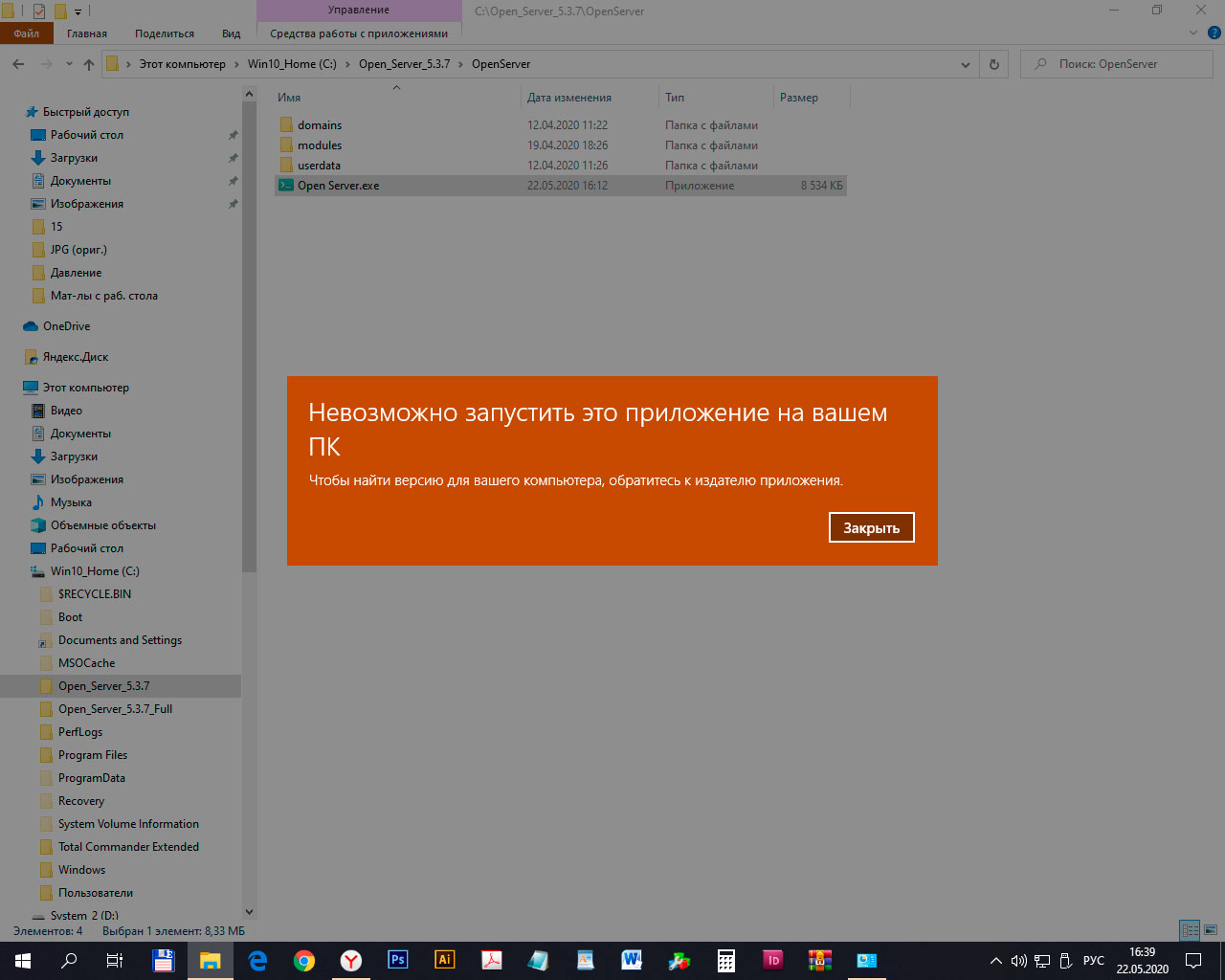Open Adobe Illustrator from taskbar

click(x=444, y=960)
